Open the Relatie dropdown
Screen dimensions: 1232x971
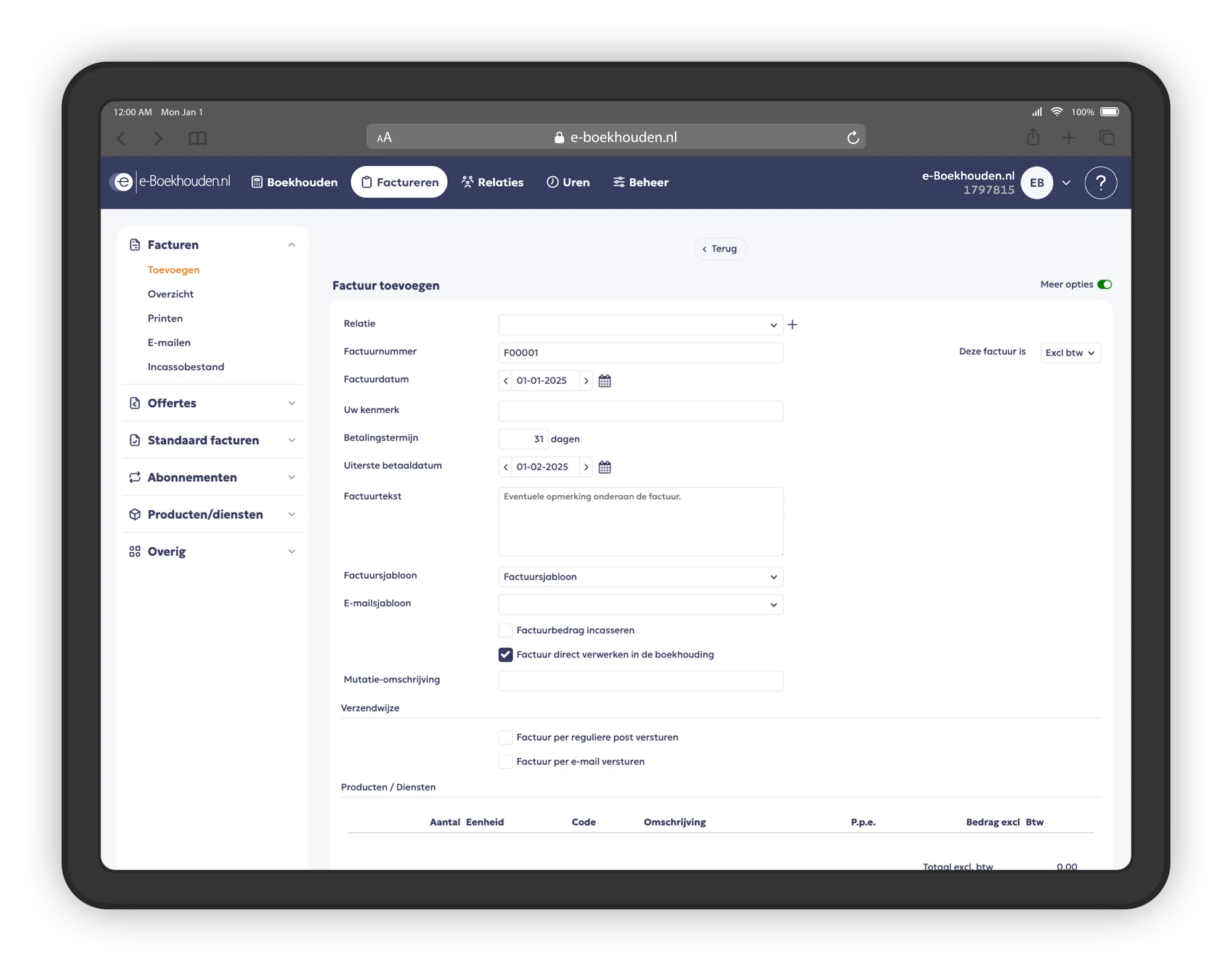coord(640,325)
